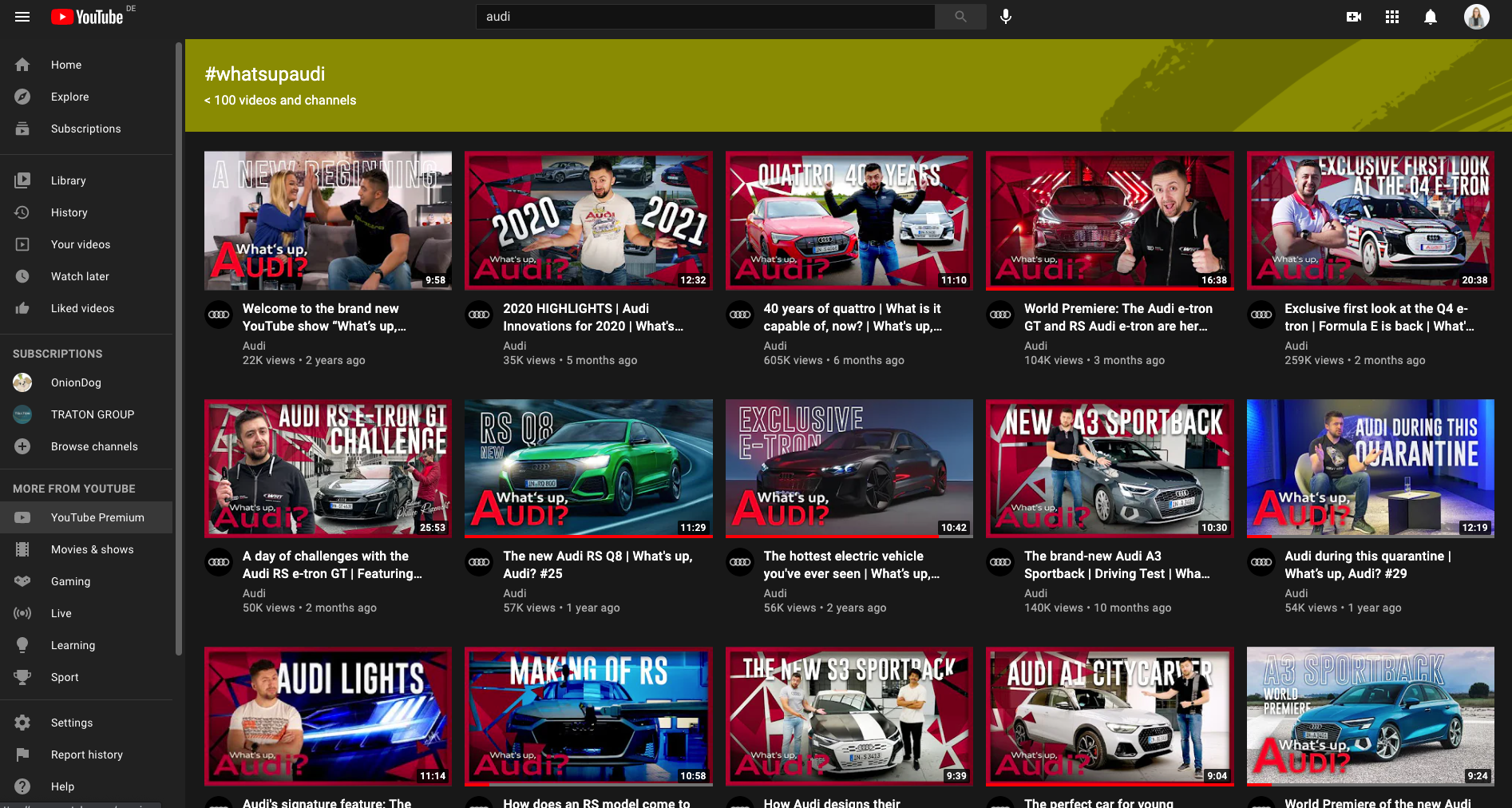The image size is (1512, 808).
Task: Click the Browse channels plus icon
Action: tap(22, 446)
